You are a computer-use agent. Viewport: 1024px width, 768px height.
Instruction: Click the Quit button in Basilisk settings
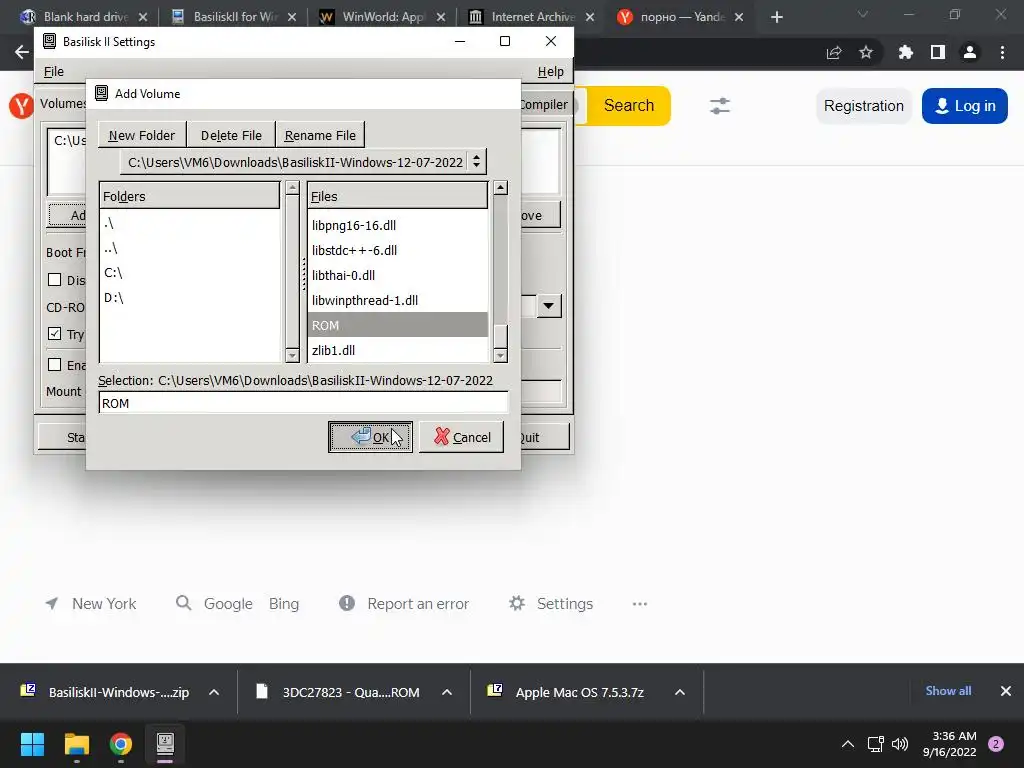click(545, 437)
